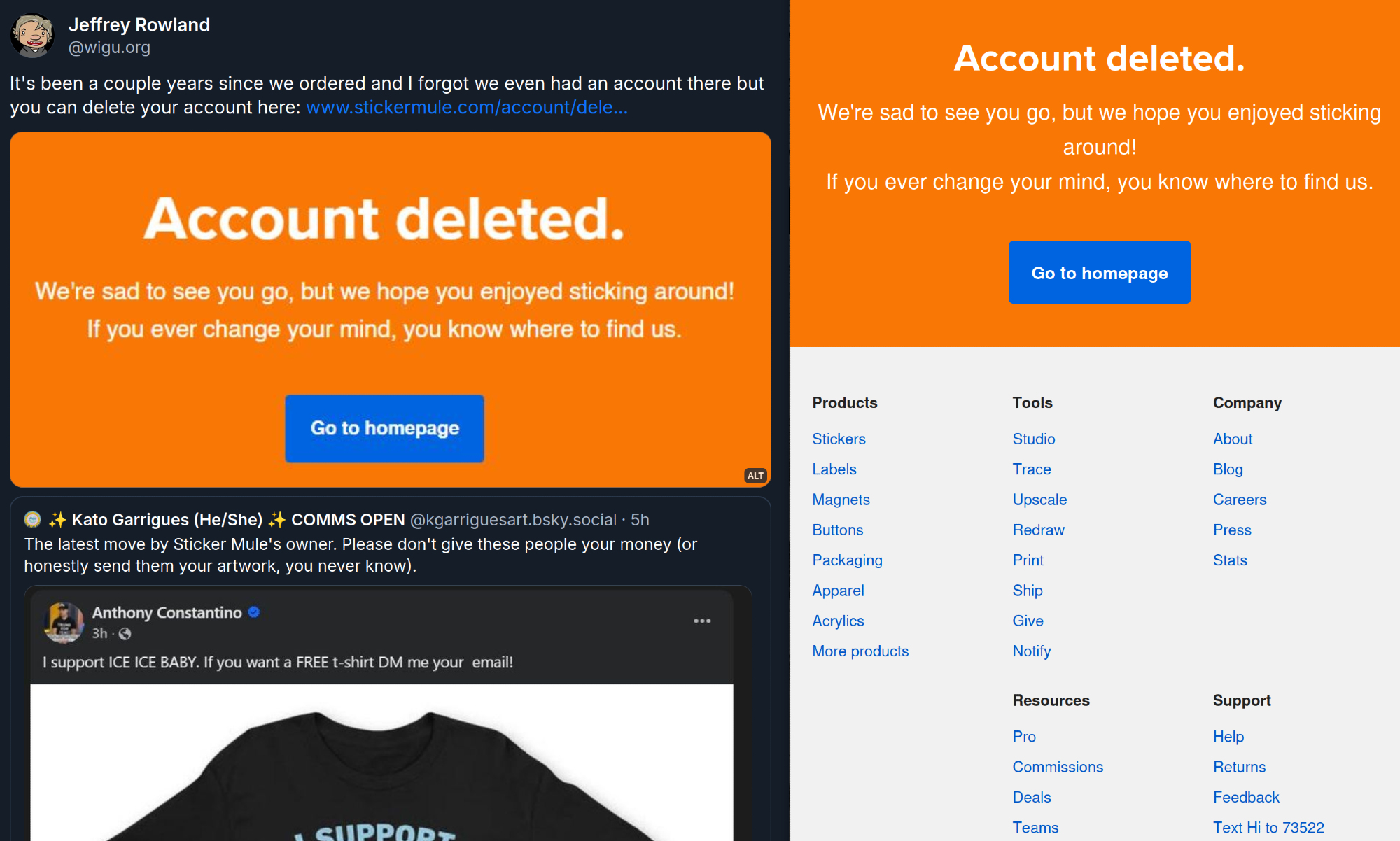Click the ALT badge on the post image
This screenshot has height=841, width=1400.
[755, 476]
